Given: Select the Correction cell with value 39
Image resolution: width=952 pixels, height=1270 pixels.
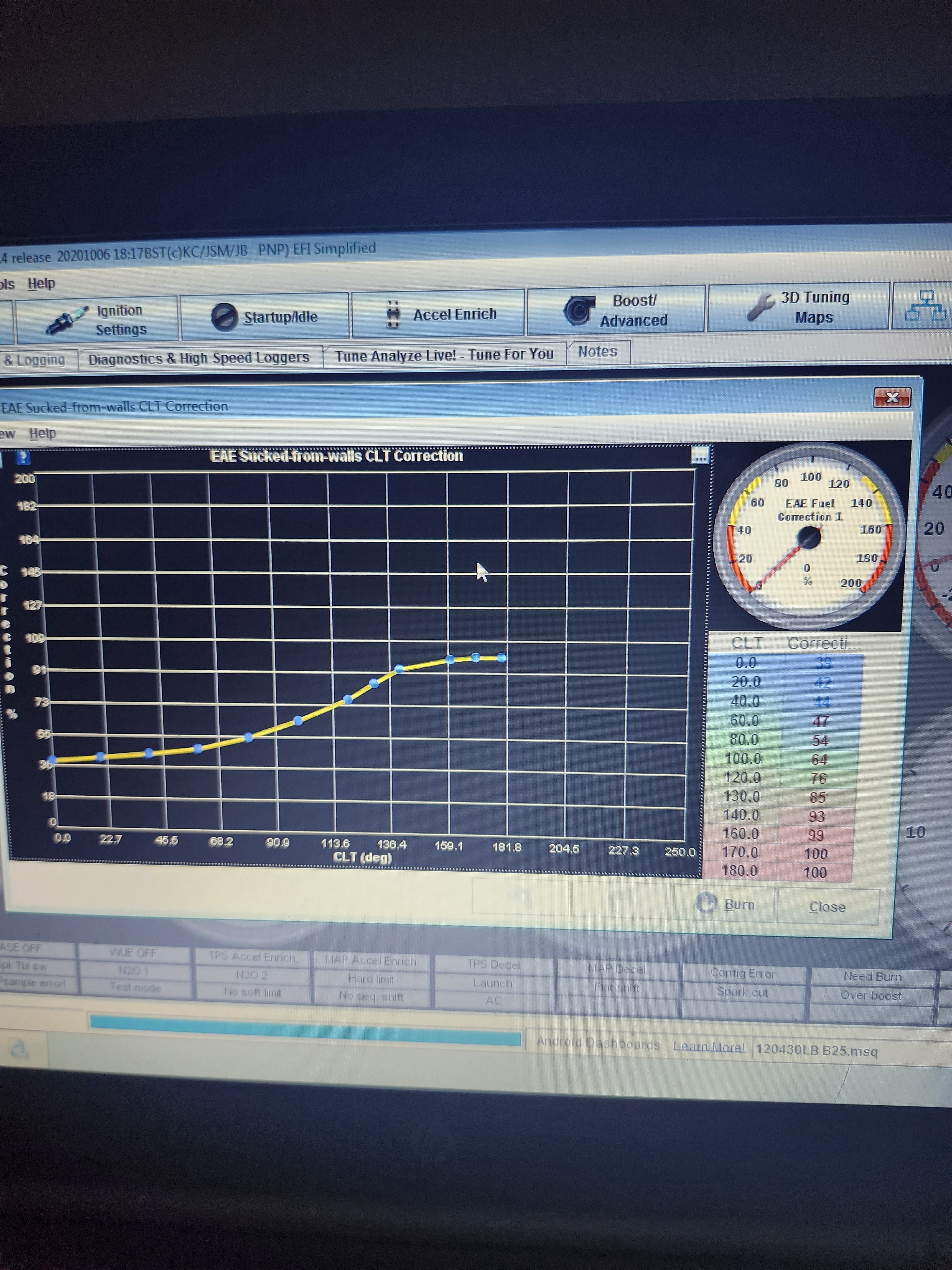Looking at the screenshot, I should (x=823, y=664).
